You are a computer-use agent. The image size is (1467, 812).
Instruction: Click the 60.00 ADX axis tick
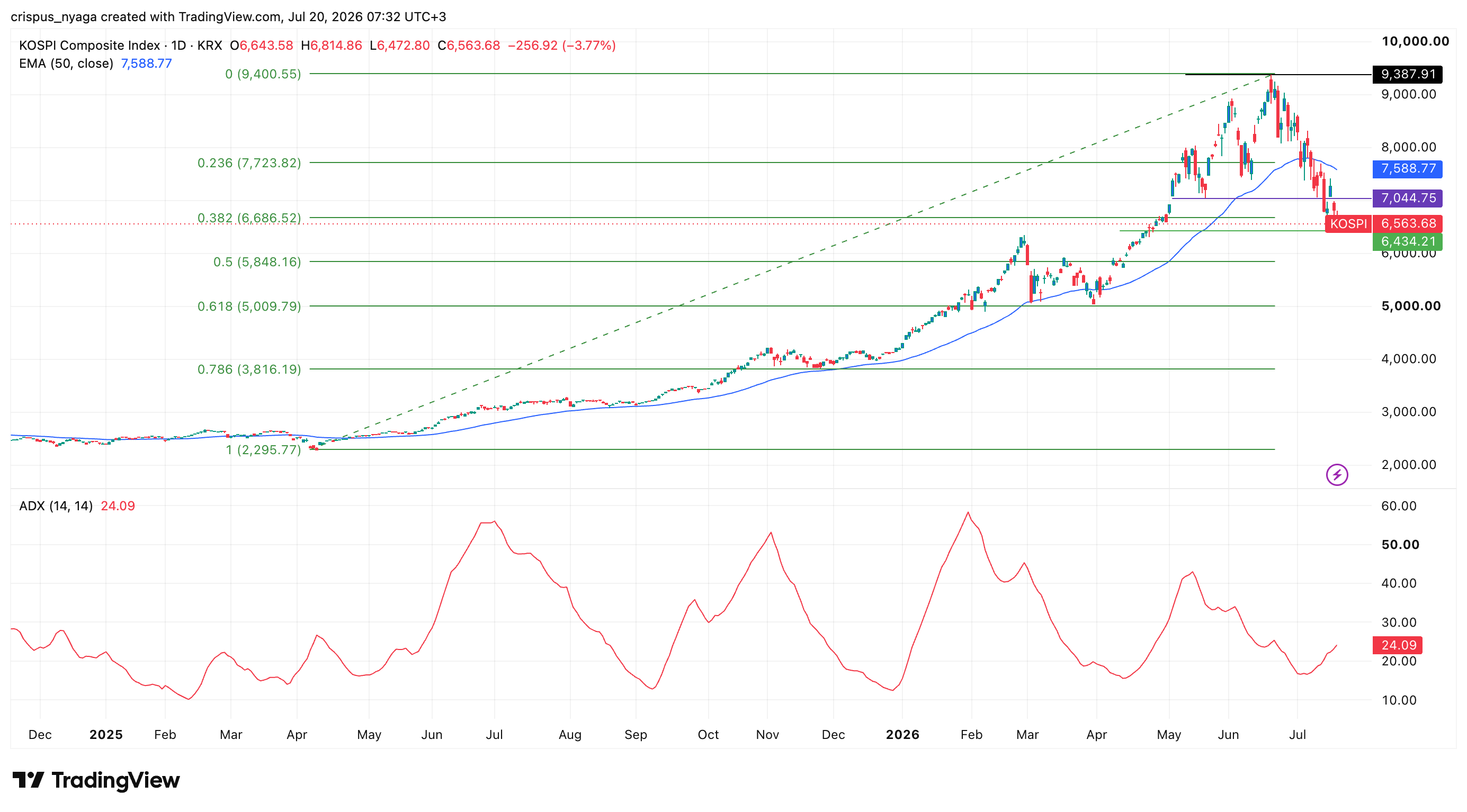1399,506
